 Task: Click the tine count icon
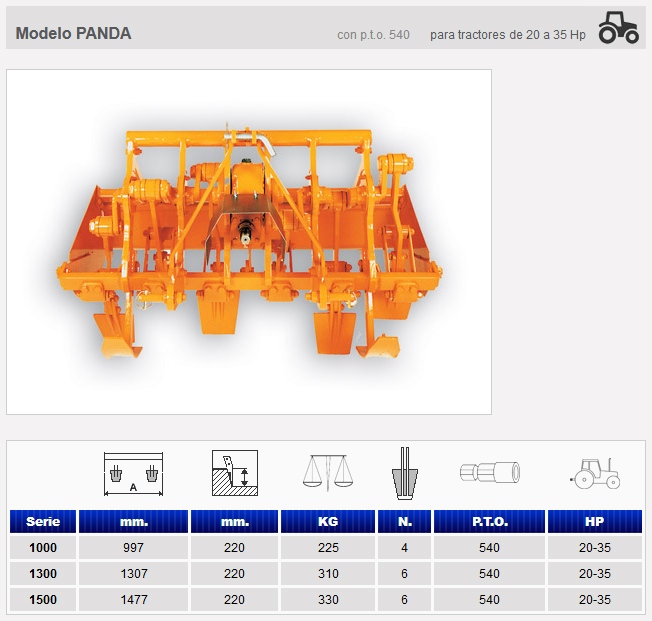coord(405,473)
